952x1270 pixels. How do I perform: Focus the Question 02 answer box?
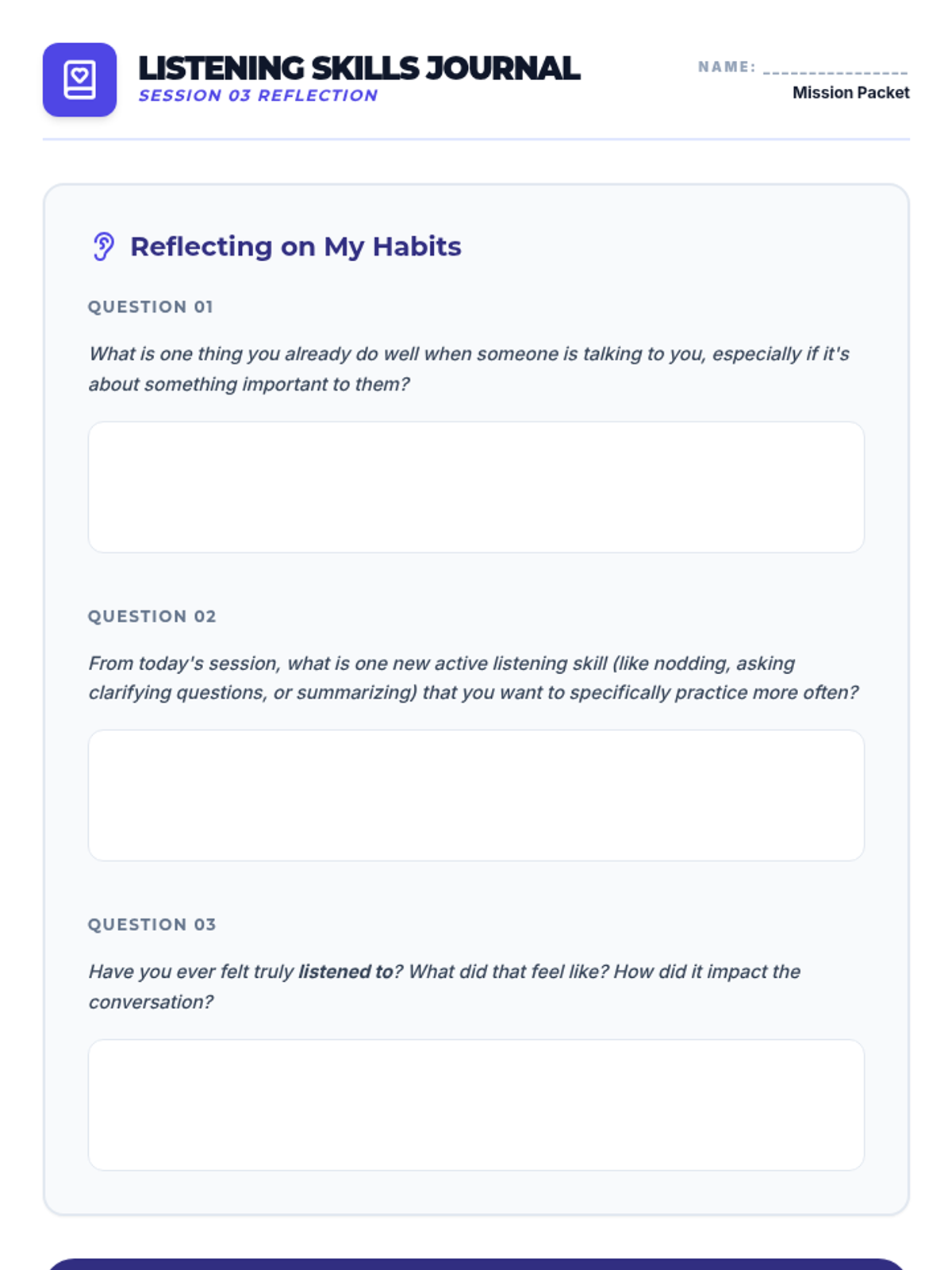pos(476,795)
